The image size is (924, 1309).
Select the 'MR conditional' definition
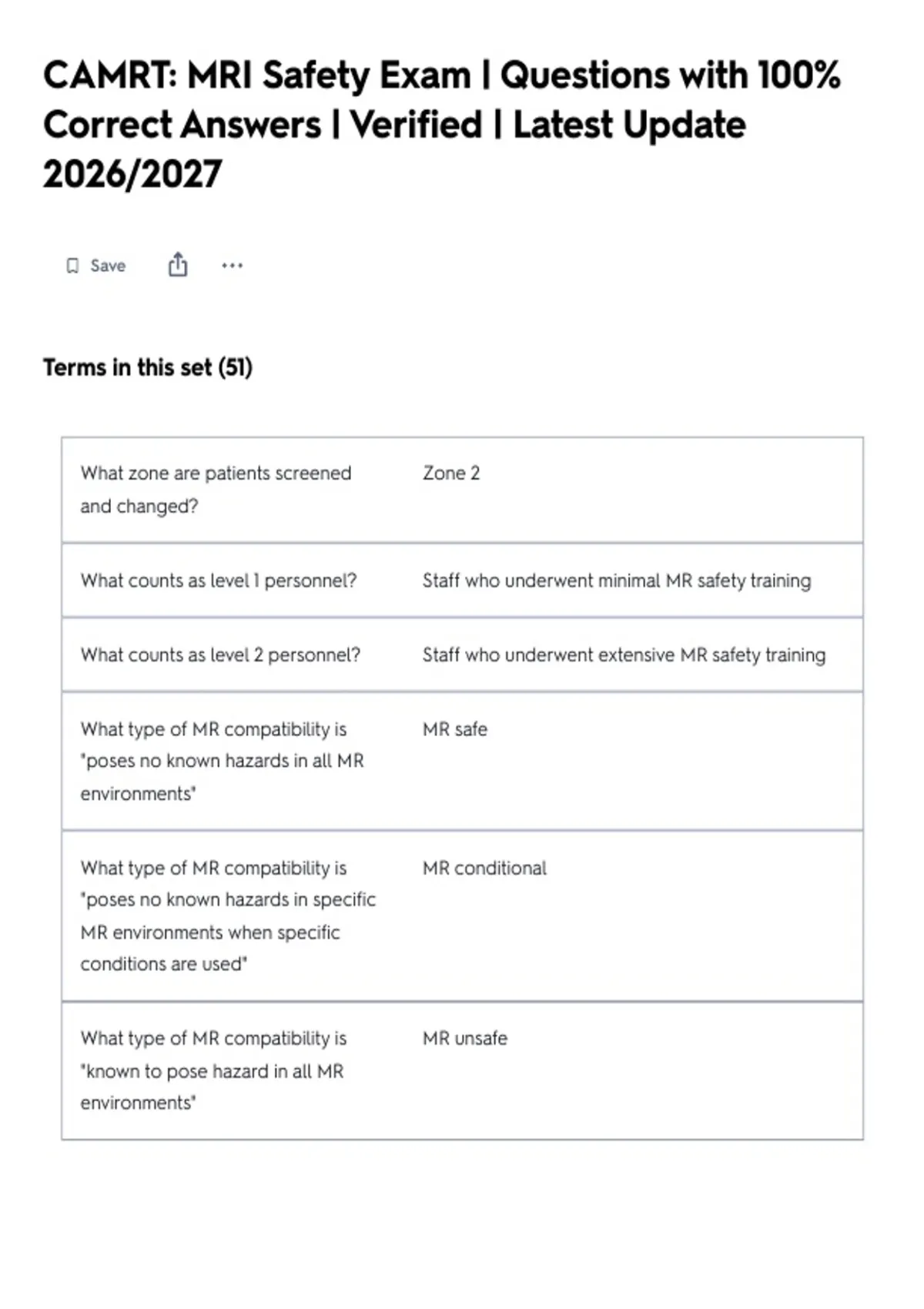tap(484, 868)
